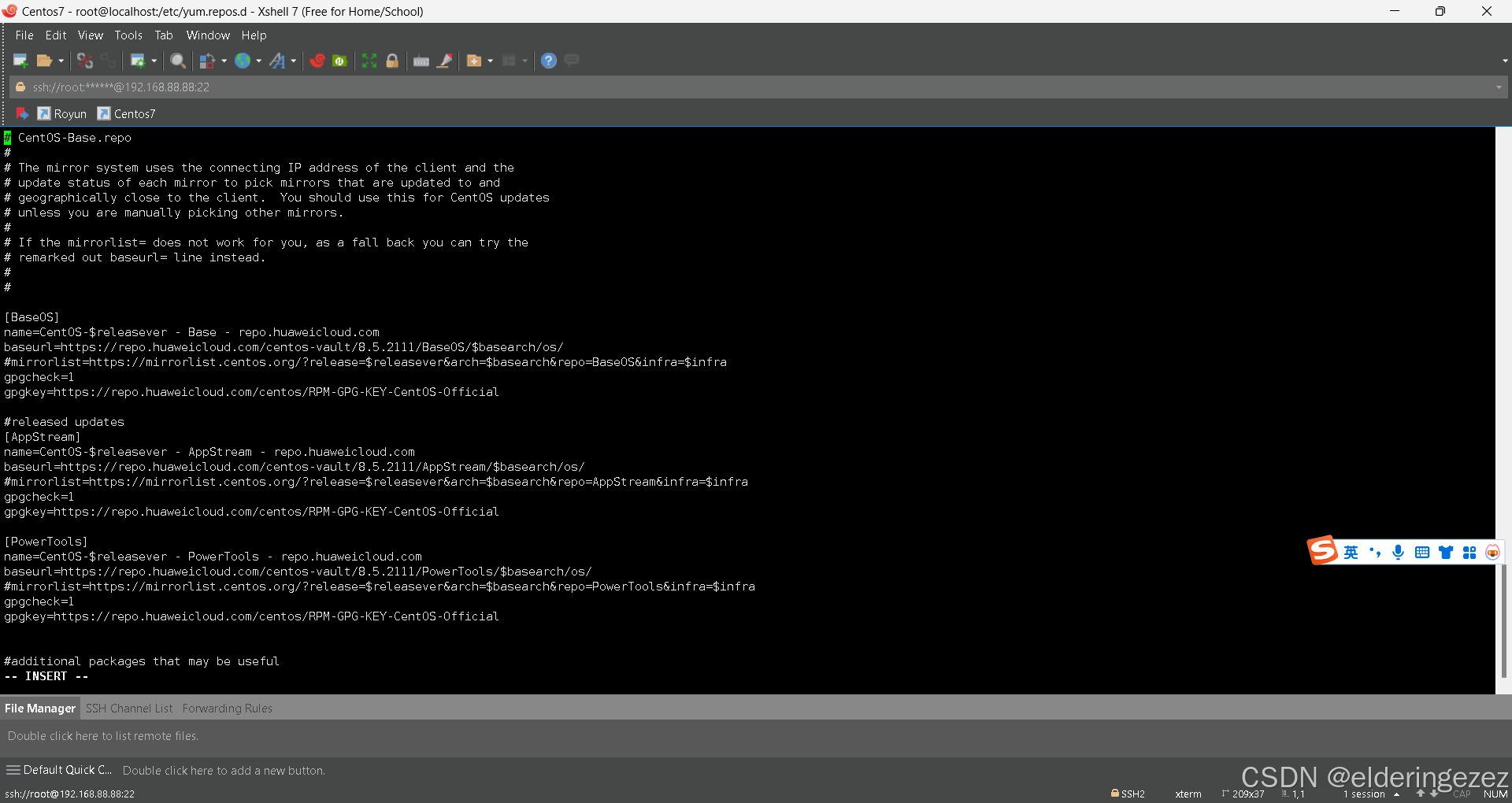Open the Tab menu

pyautogui.click(x=164, y=35)
